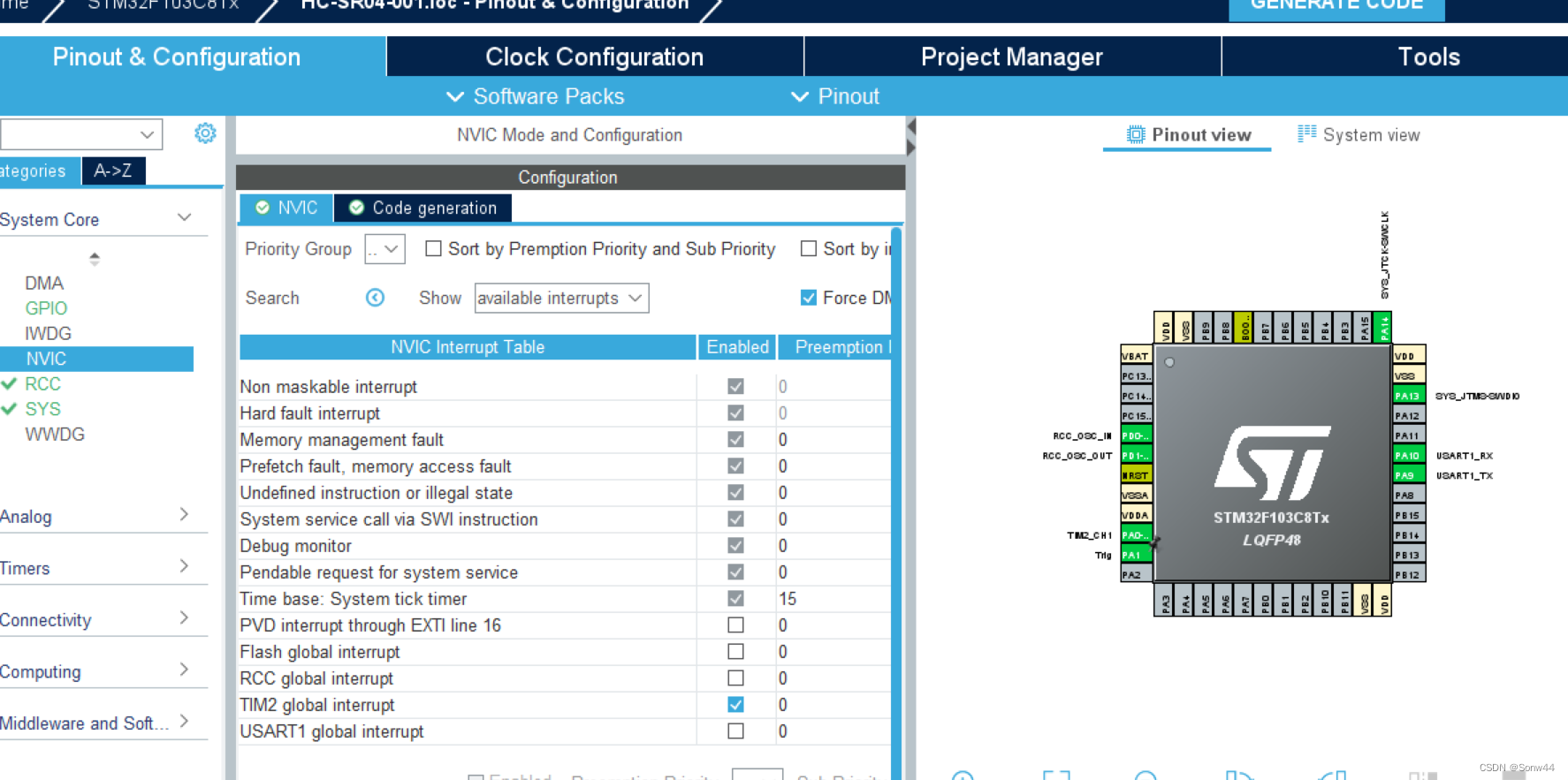Click the ST logo on the chip
This screenshot has width=1568, height=780.
tap(1272, 463)
